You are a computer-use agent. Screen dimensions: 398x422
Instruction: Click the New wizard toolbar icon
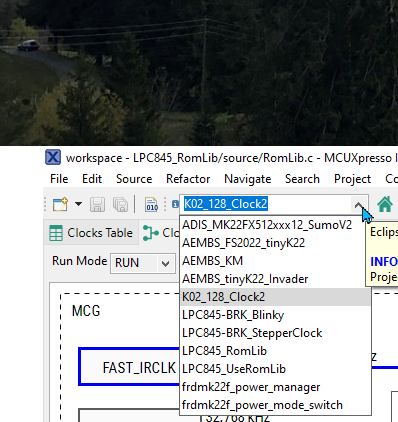click(60, 204)
